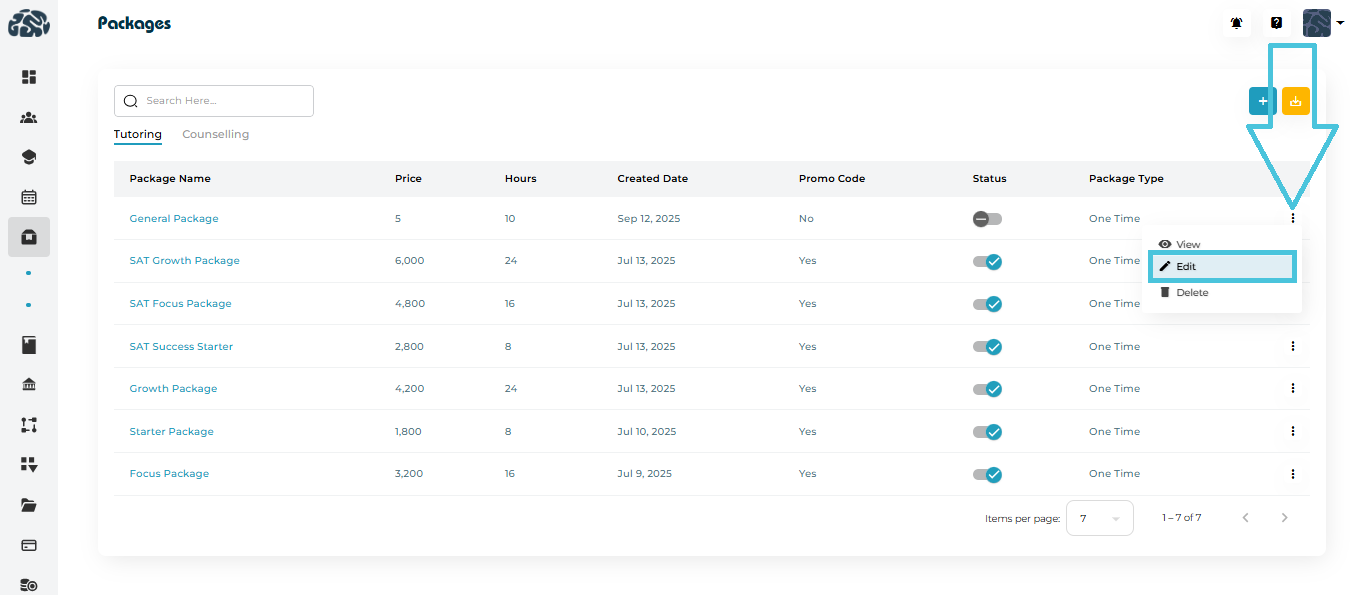The image size is (1361, 595).
Task: Switch to the Counselling tab
Action: [215, 134]
